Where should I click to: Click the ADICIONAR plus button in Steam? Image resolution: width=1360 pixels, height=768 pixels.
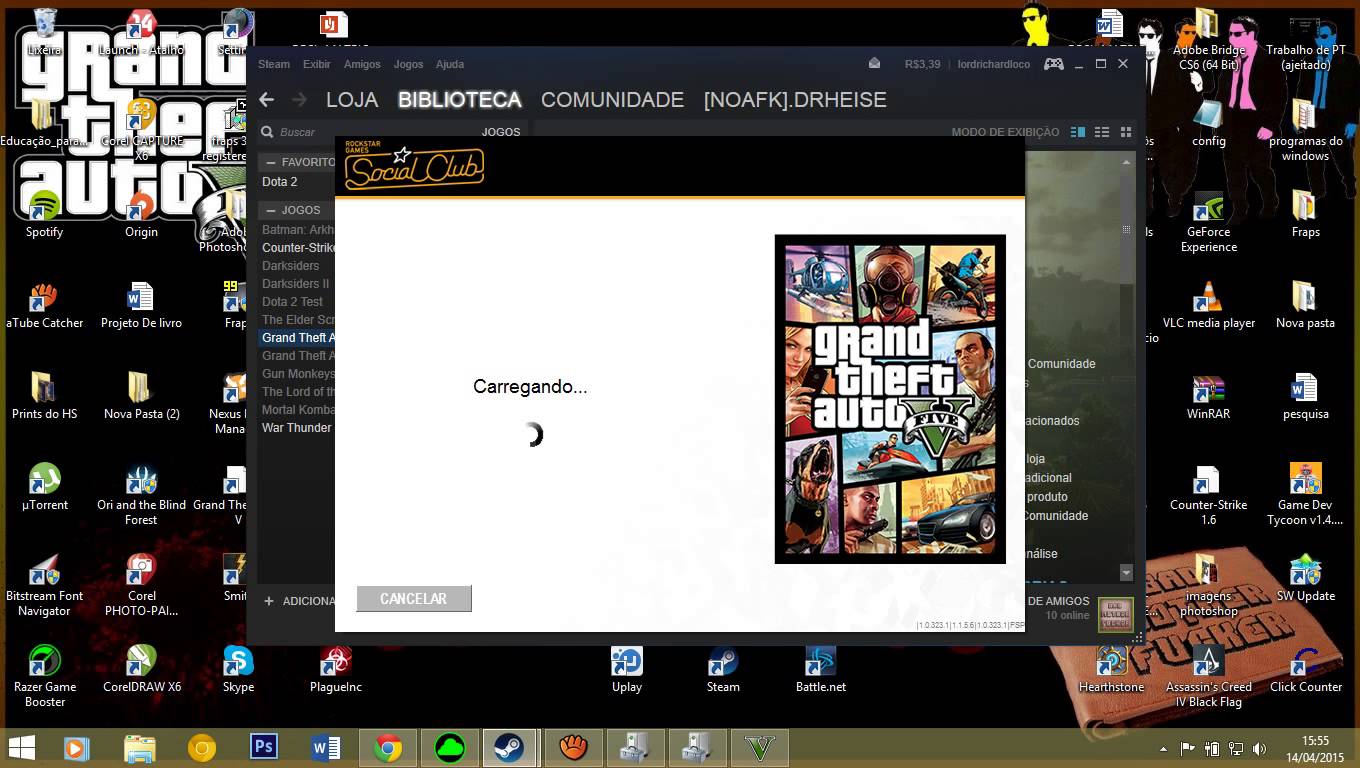click(269, 601)
